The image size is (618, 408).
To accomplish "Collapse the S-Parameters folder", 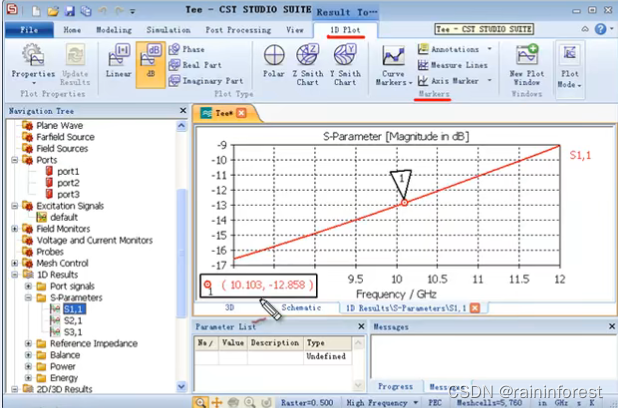I will pyautogui.click(x=28, y=297).
